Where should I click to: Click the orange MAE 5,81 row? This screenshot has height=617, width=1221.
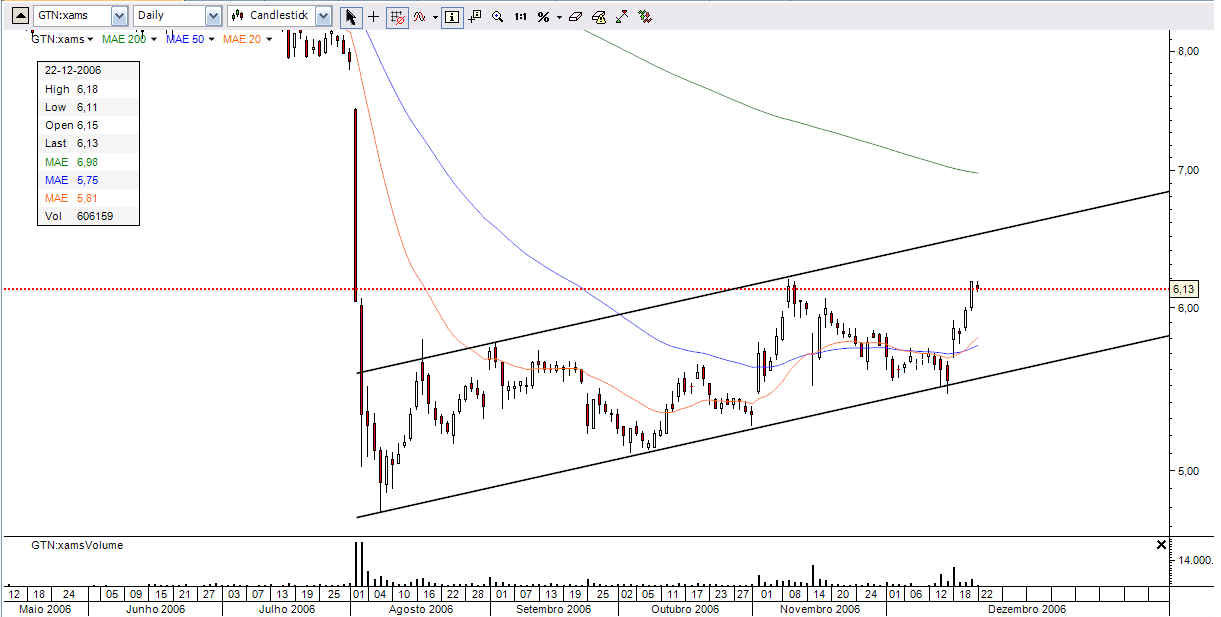88,198
